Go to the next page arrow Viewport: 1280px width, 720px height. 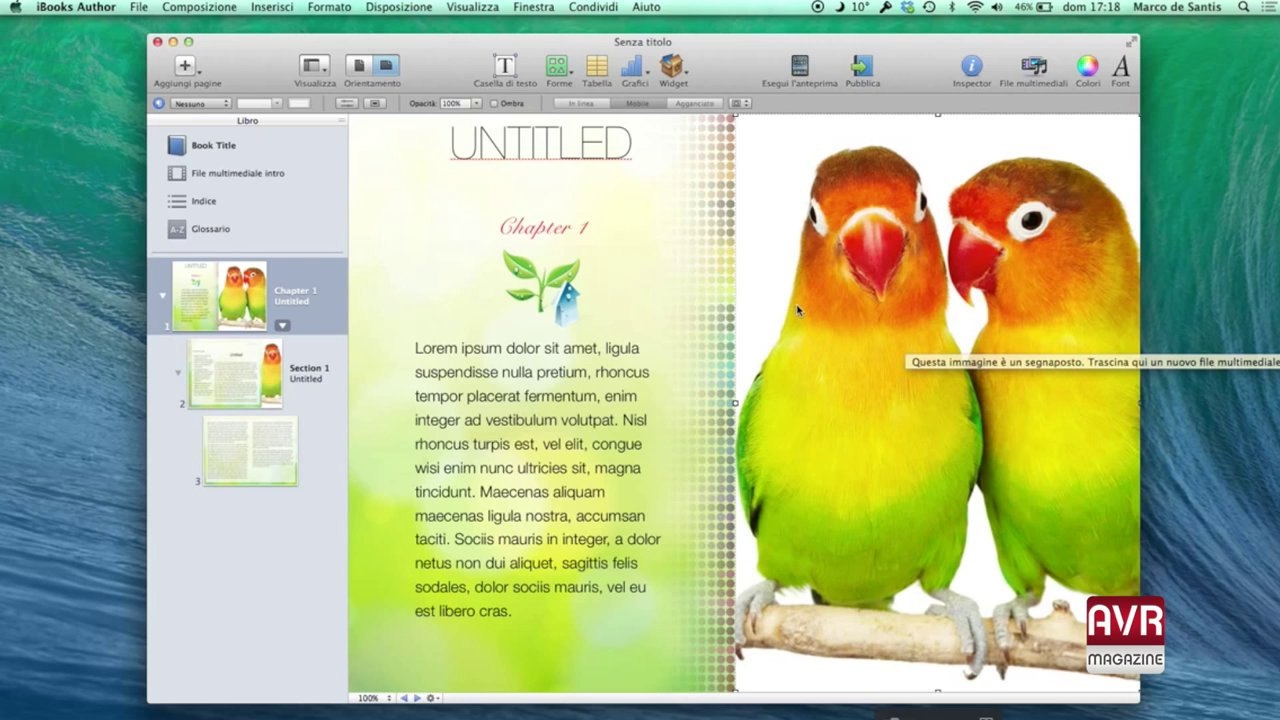click(417, 698)
